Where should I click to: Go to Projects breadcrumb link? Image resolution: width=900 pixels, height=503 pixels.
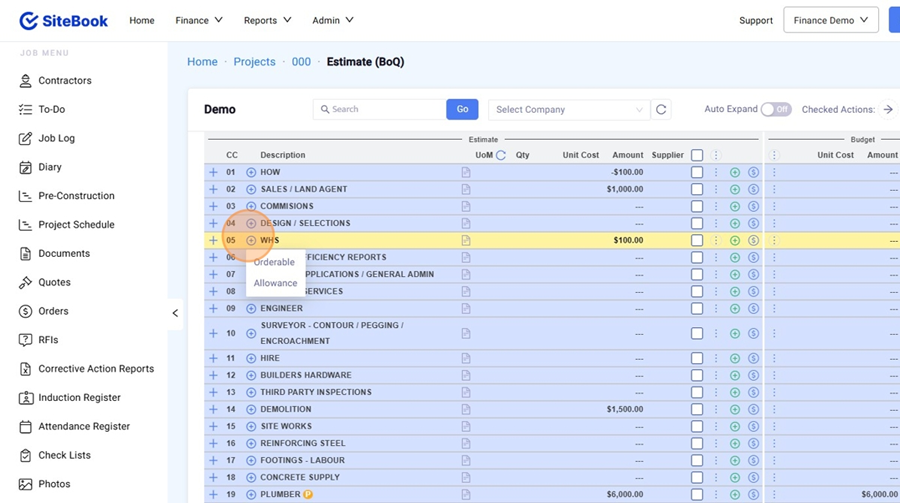pyautogui.click(x=254, y=62)
